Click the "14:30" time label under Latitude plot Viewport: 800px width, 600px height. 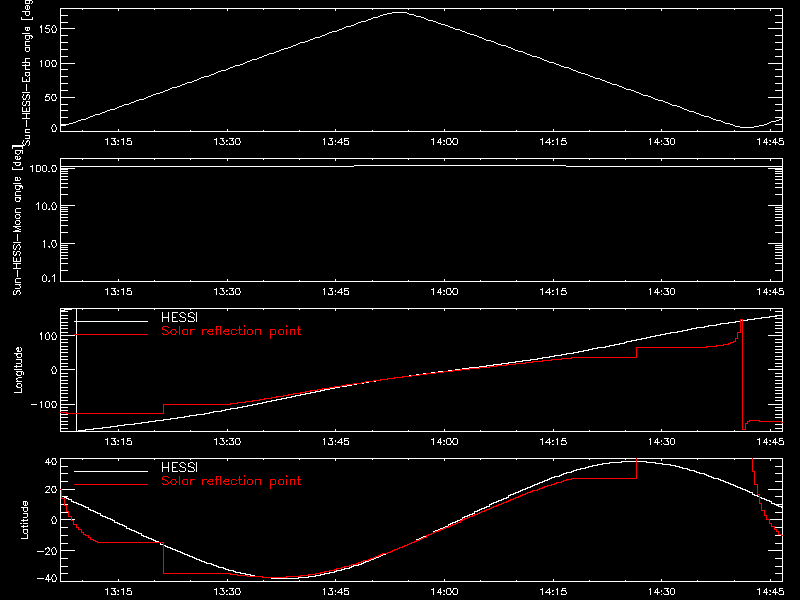(662, 592)
